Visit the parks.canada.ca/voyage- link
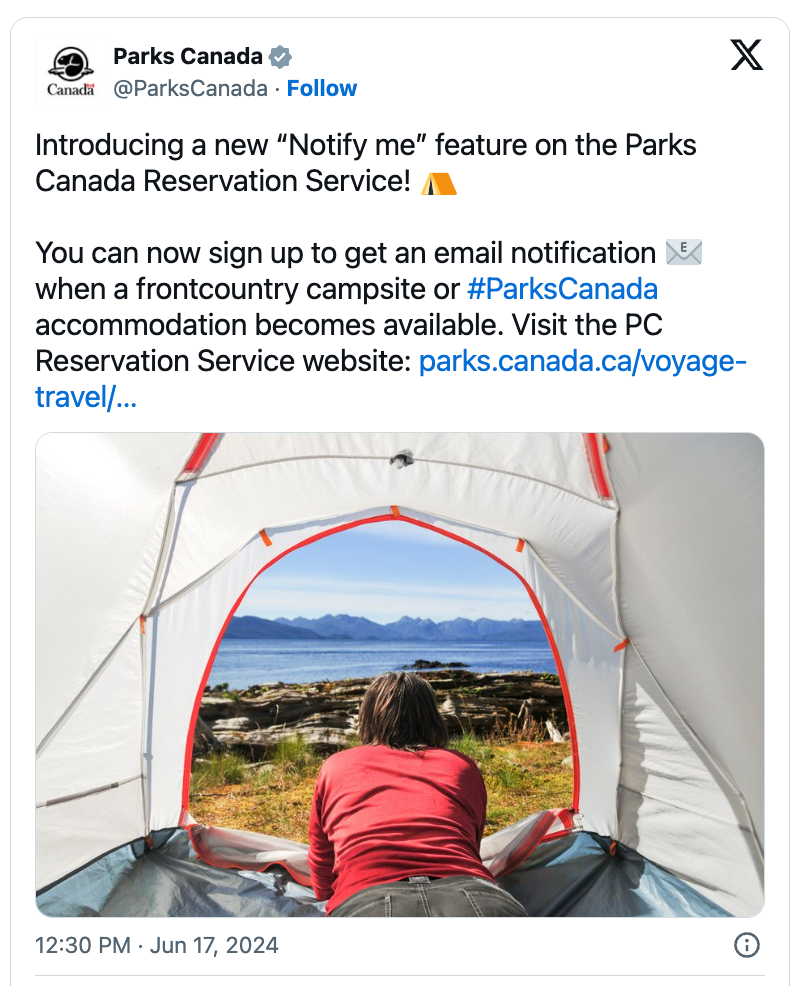The image size is (812, 986). point(582,362)
